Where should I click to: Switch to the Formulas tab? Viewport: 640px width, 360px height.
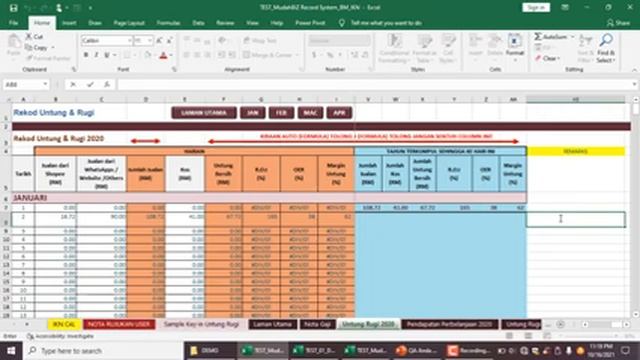click(x=168, y=23)
